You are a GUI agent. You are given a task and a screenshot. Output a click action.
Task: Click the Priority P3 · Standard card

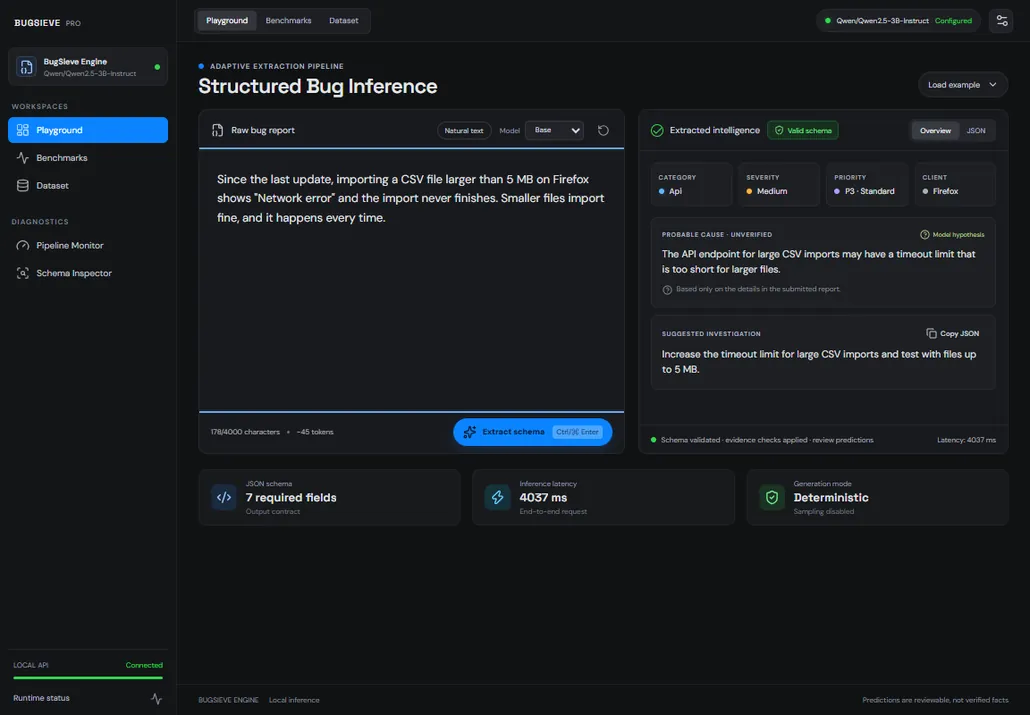point(867,184)
